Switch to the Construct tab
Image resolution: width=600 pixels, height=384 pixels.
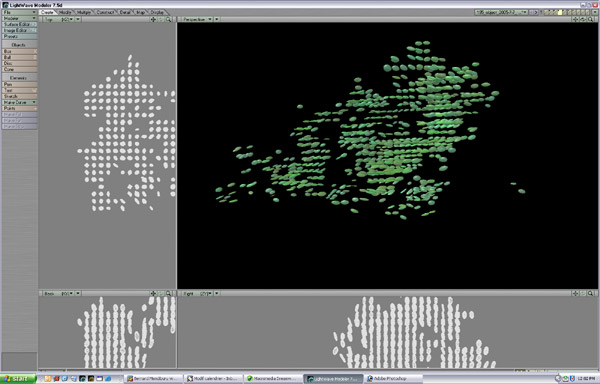click(105, 12)
